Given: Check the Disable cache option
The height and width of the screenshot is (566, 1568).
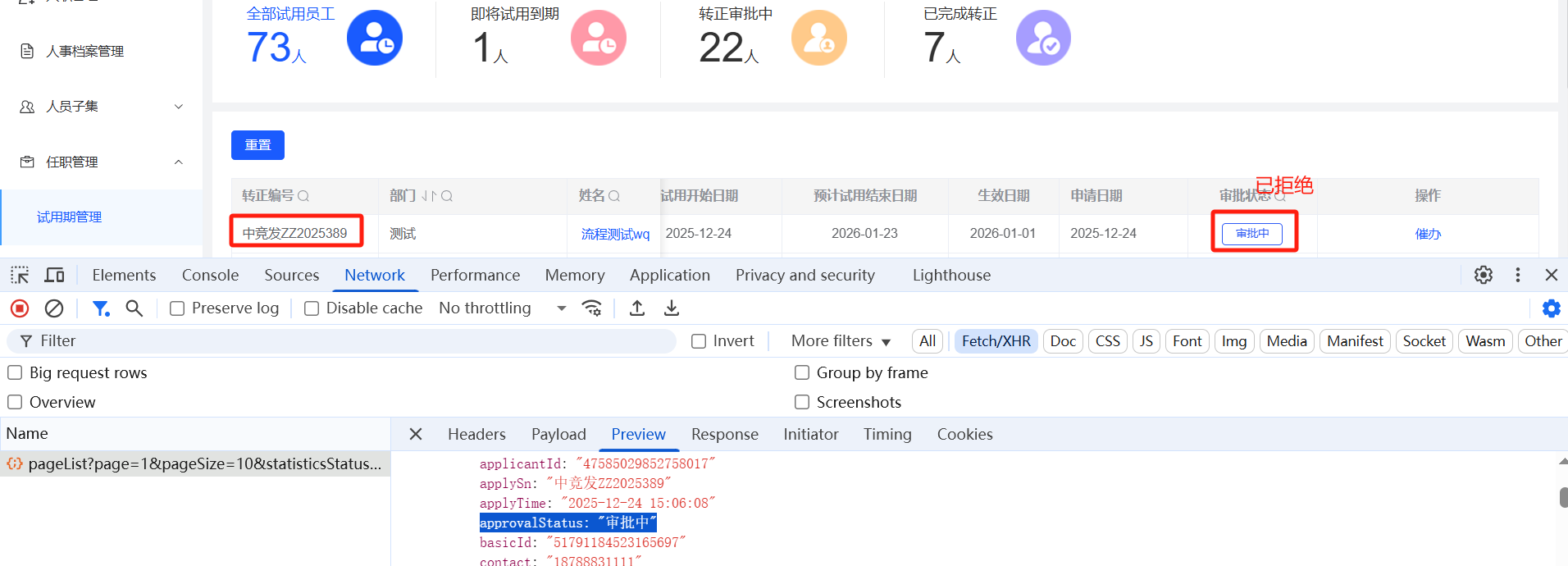Looking at the screenshot, I should coord(312,308).
